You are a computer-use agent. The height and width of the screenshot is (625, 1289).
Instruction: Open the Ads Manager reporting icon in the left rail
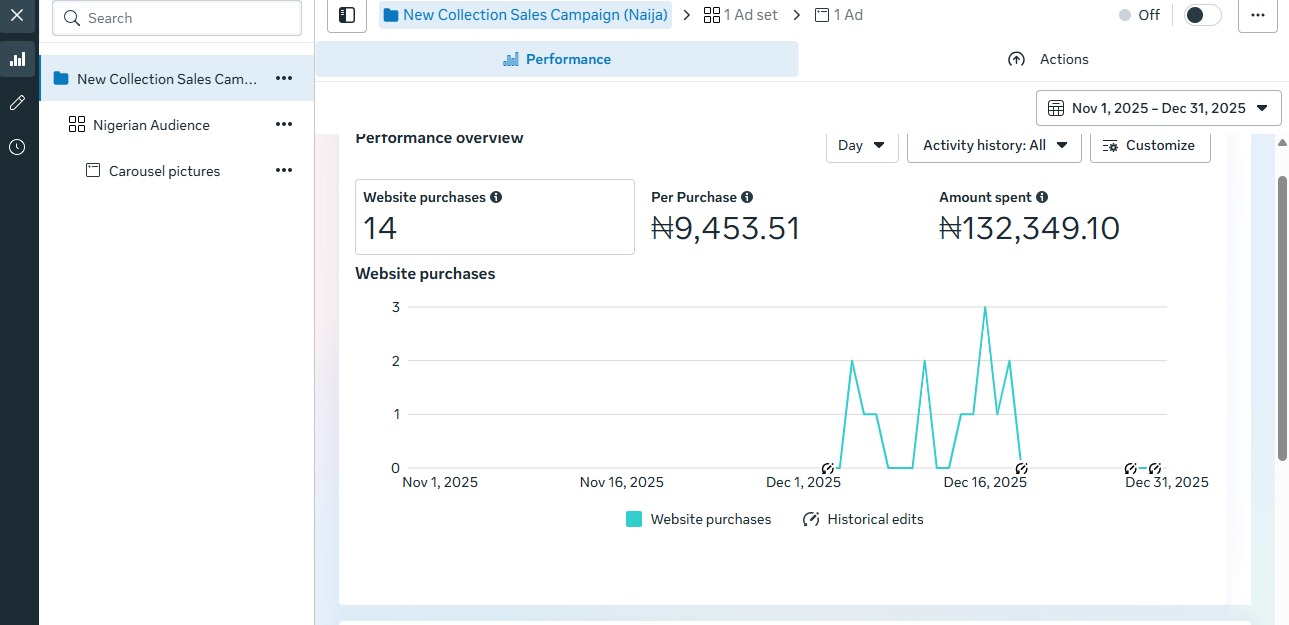point(17,59)
